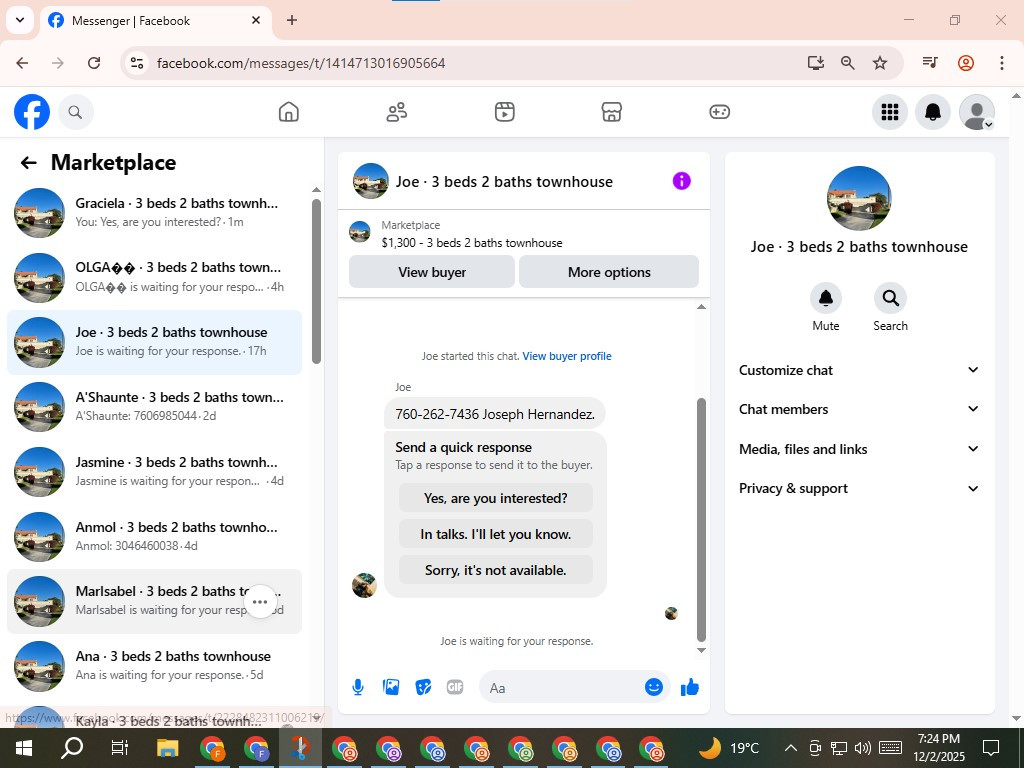Open the notifications bell in header
Viewport: 1024px width, 768px height.
pyautogui.click(x=933, y=112)
